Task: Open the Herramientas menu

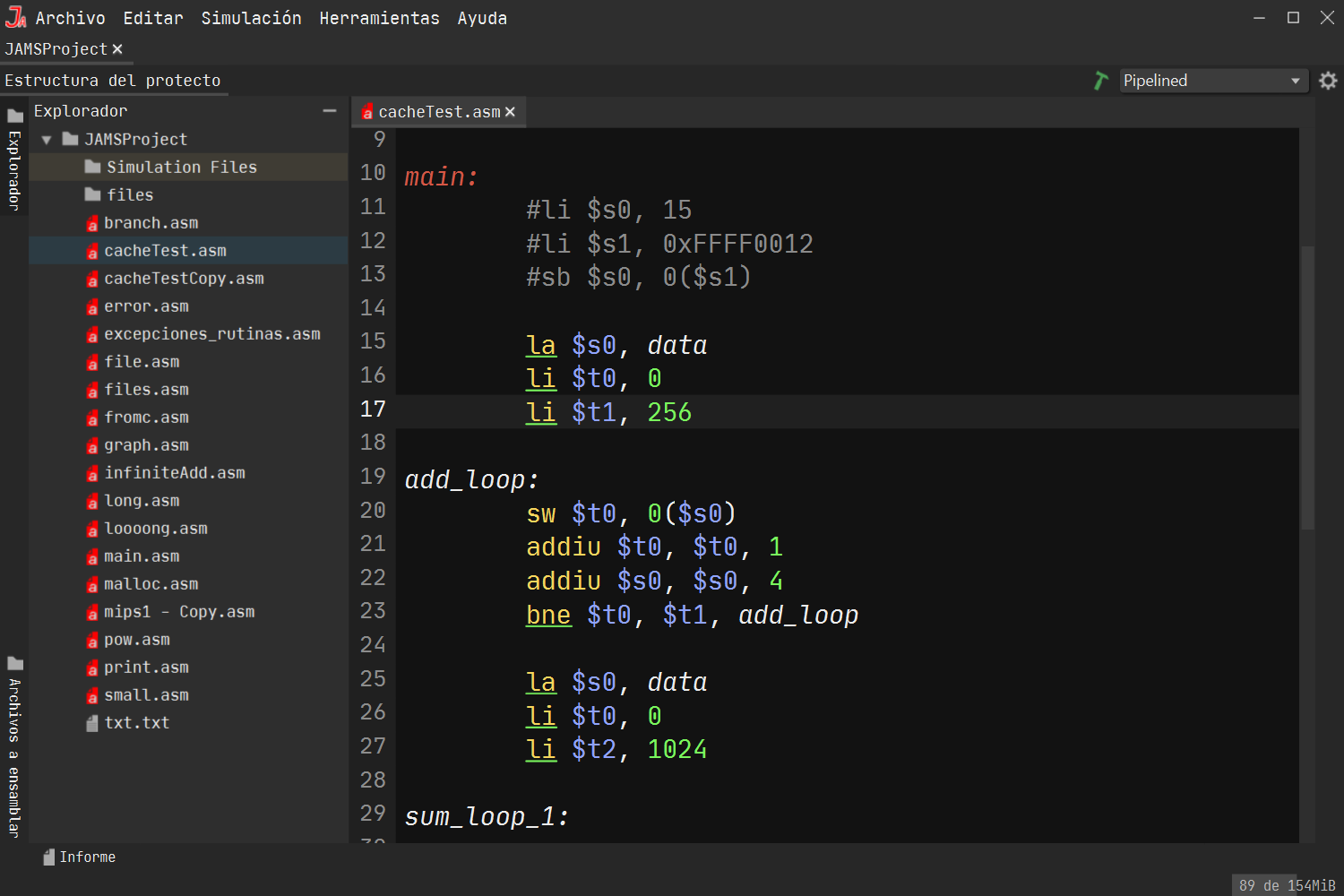Action: tap(379, 18)
